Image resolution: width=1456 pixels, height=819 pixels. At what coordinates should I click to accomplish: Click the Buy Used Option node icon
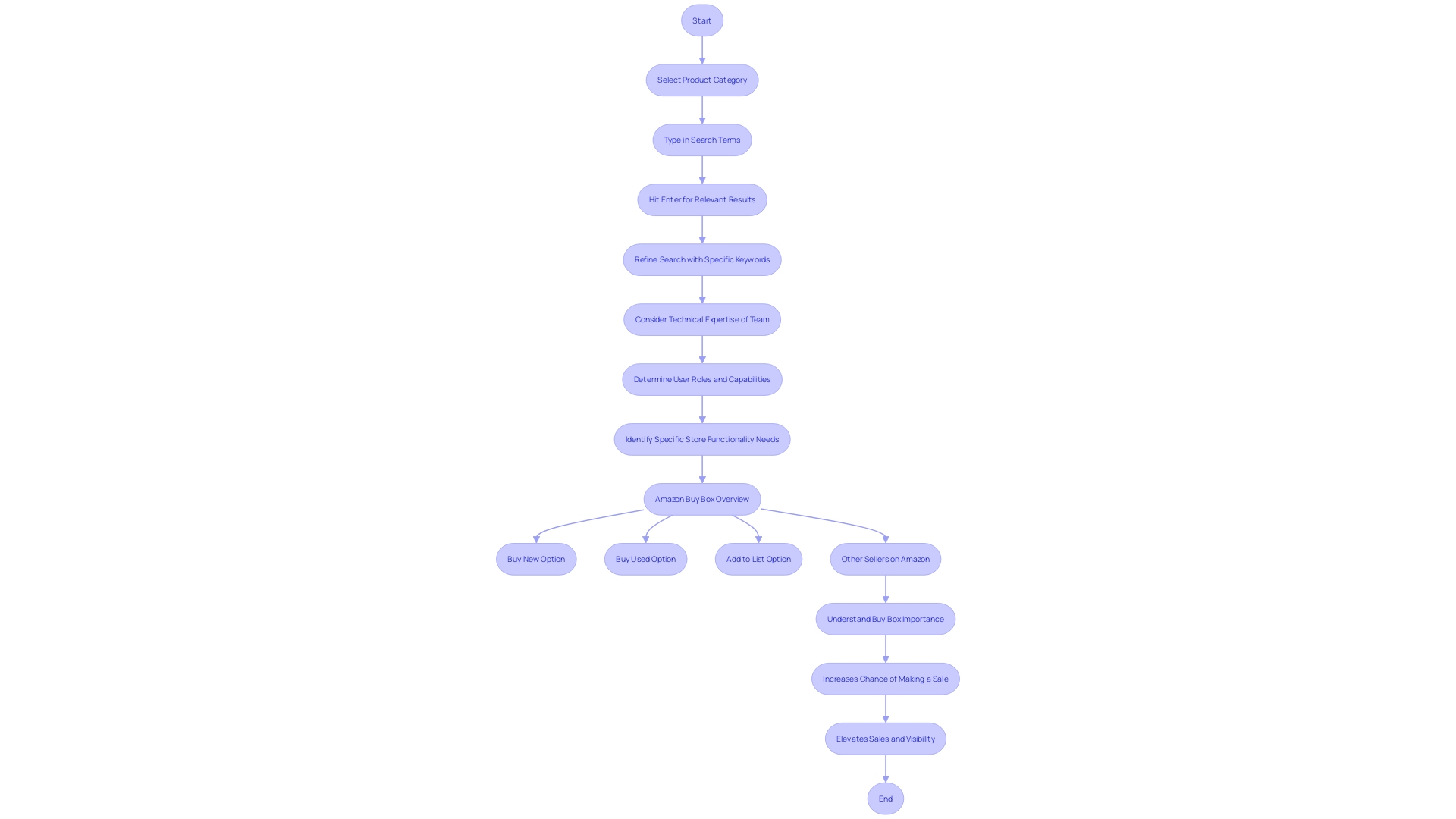coord(645,558)
